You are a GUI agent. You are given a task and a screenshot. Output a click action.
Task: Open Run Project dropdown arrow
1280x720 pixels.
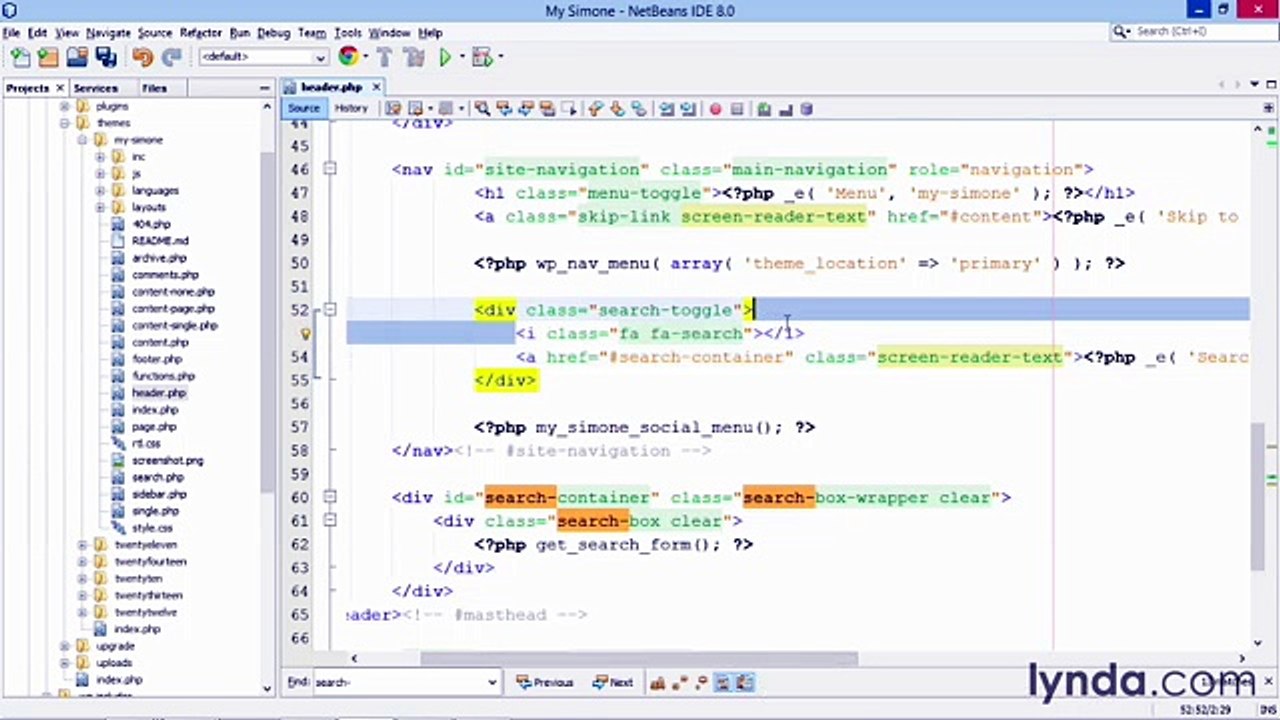click(x=461, y=57)
